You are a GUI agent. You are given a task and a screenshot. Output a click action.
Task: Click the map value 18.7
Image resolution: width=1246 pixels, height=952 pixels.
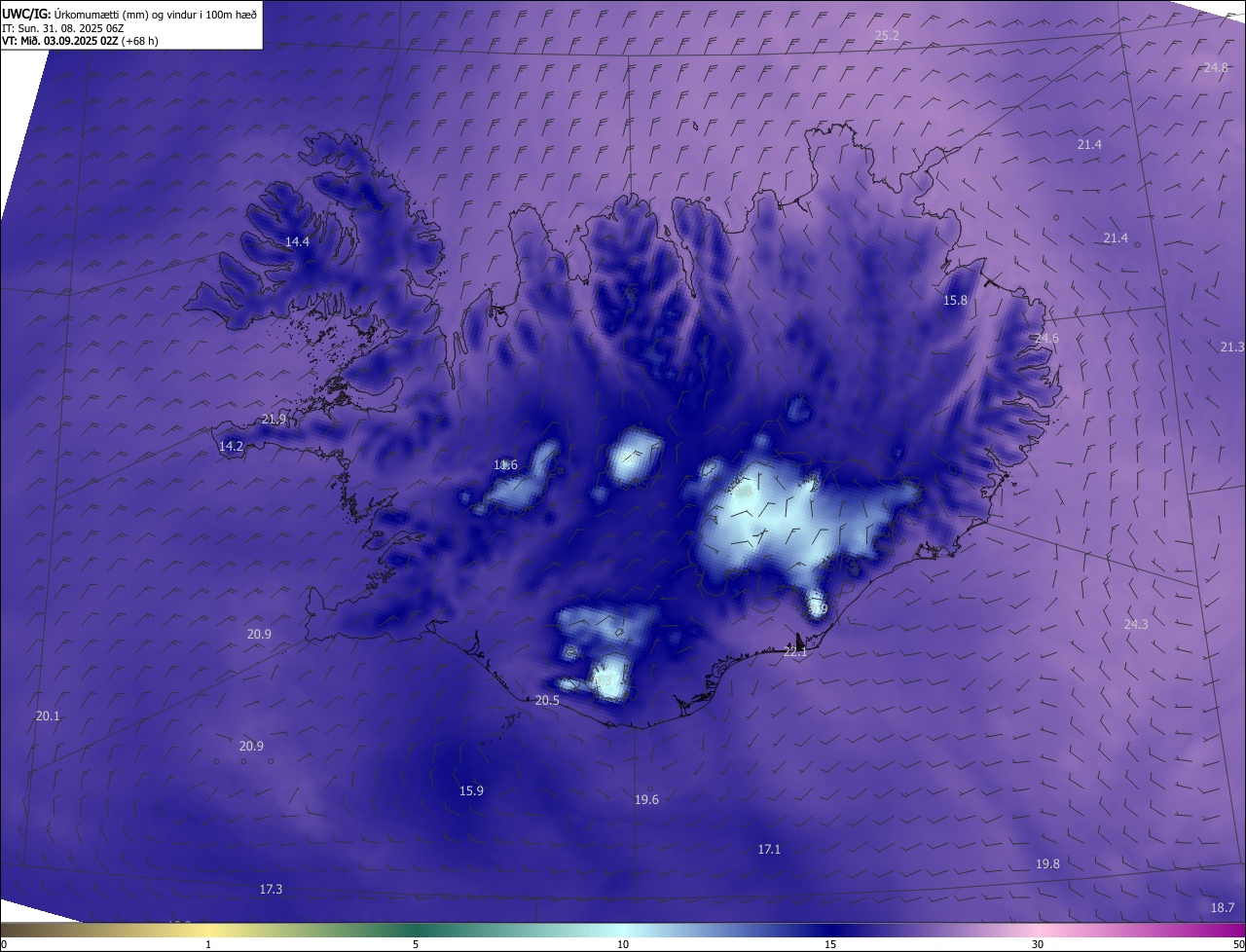point(1223,907)
